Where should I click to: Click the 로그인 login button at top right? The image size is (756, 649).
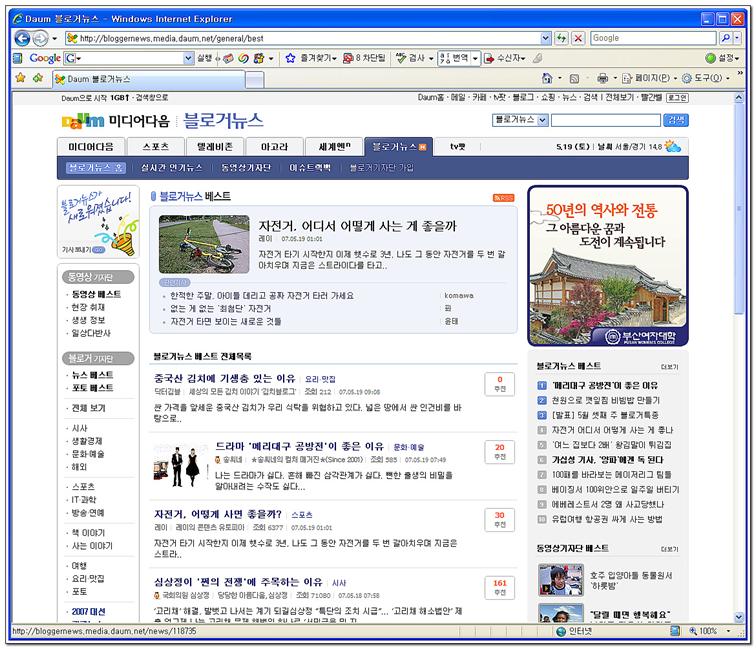point(677,98)
